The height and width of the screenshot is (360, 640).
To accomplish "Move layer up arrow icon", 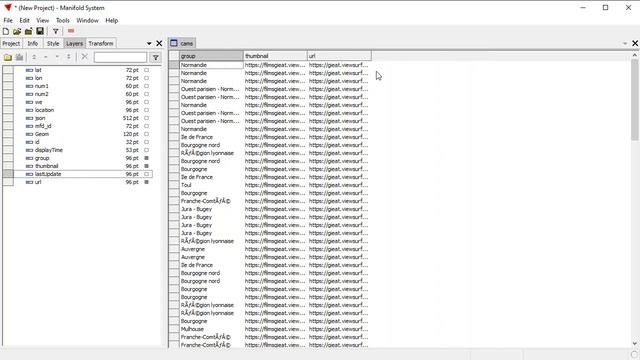I will click(46, 57).
